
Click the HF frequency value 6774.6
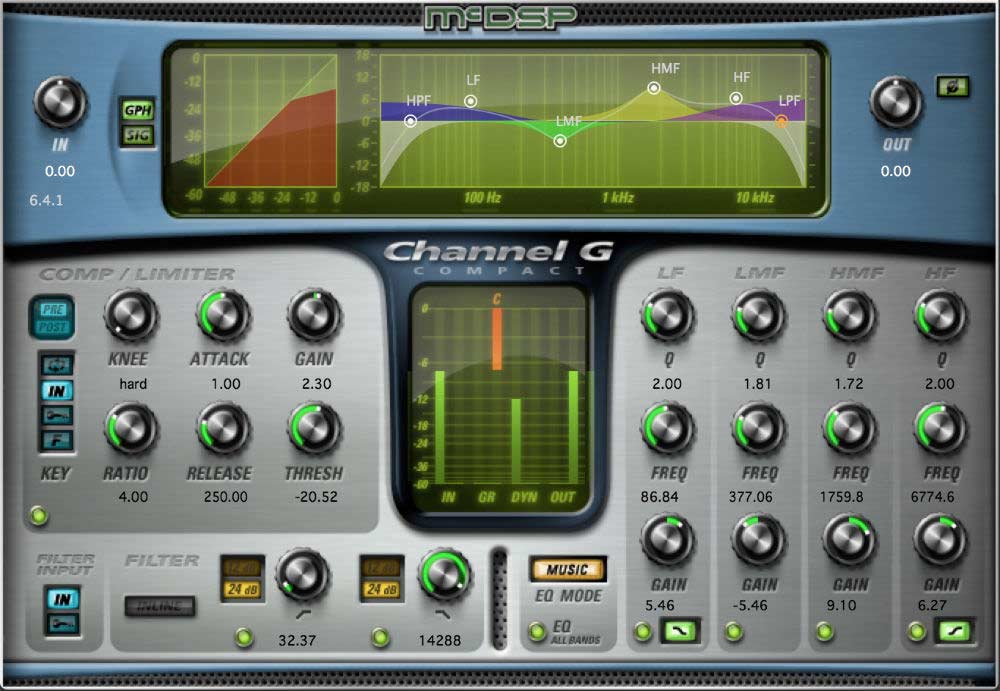click(x=932, y=496)
